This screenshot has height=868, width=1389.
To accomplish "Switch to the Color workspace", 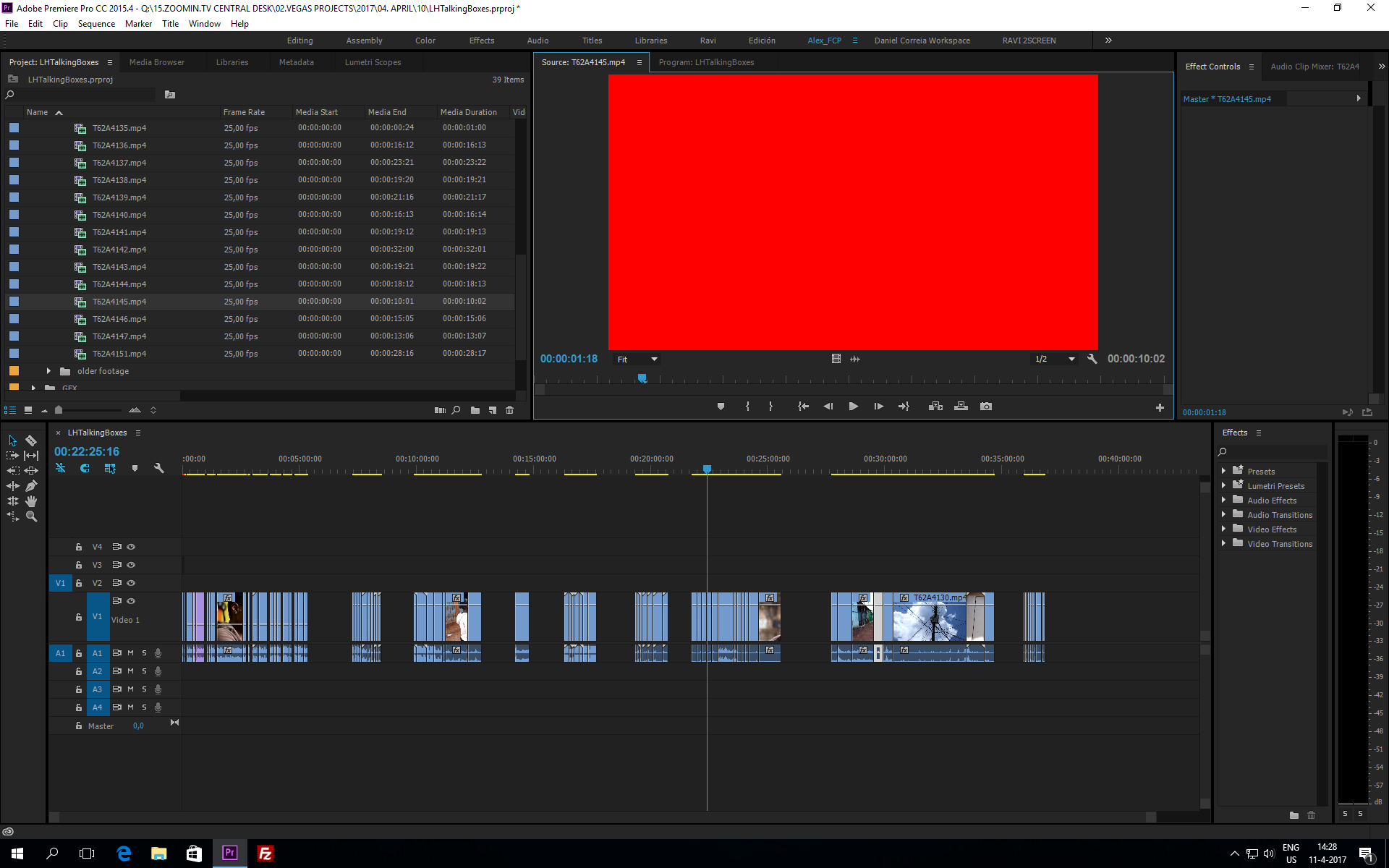I will click(425, 41).
